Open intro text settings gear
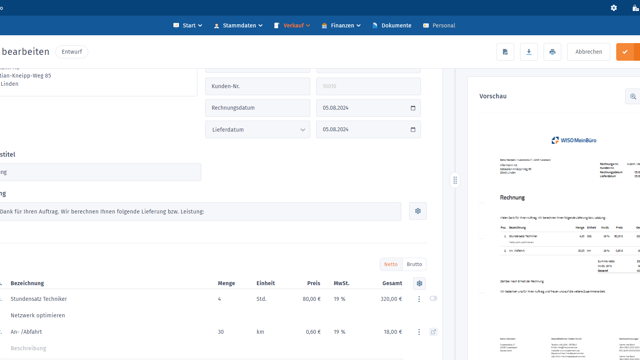 click(x=418, y=211)
